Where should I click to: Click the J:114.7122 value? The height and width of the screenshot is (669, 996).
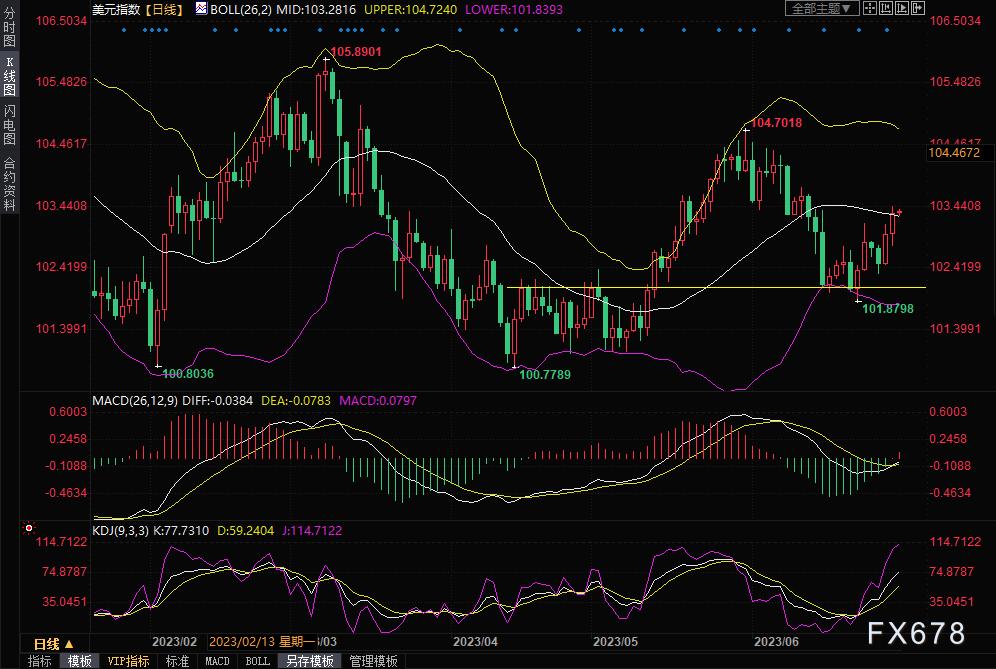[312, 530]
